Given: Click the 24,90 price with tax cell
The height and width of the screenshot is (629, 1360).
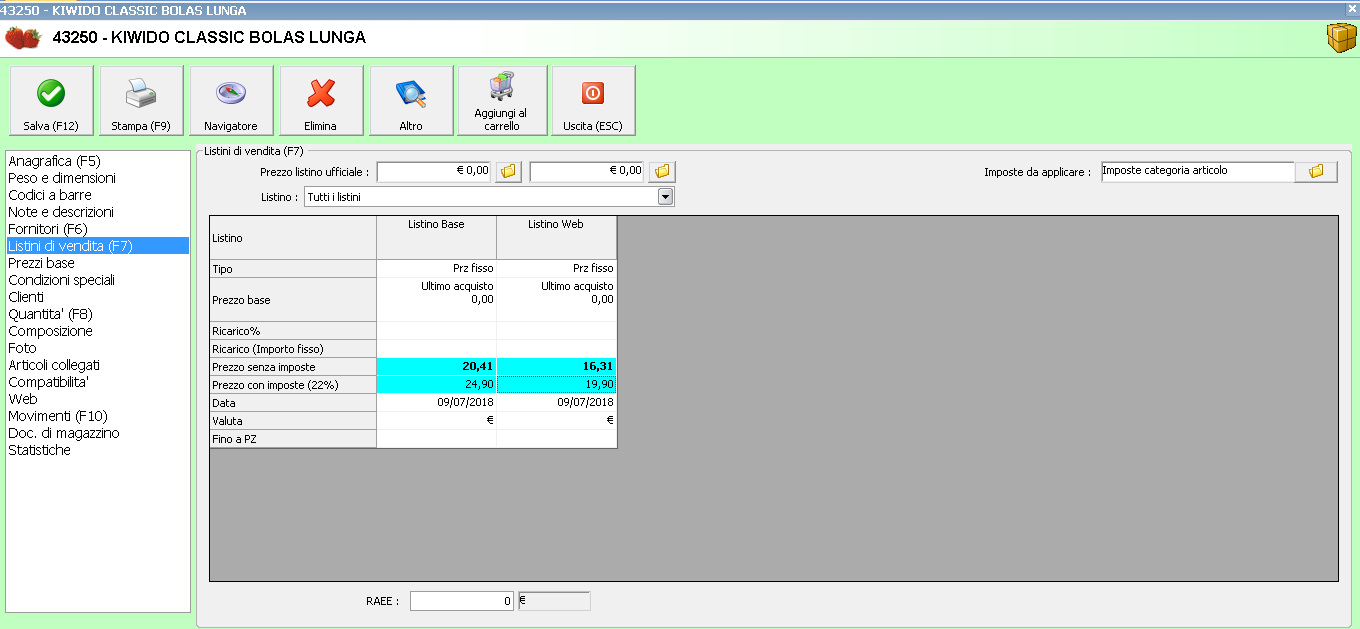Looking at the screenshot, I should point(436,384).
